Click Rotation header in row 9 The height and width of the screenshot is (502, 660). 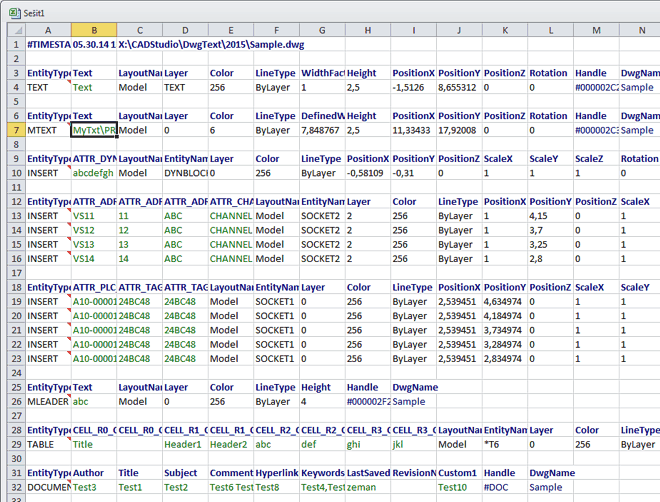[640, 159]
